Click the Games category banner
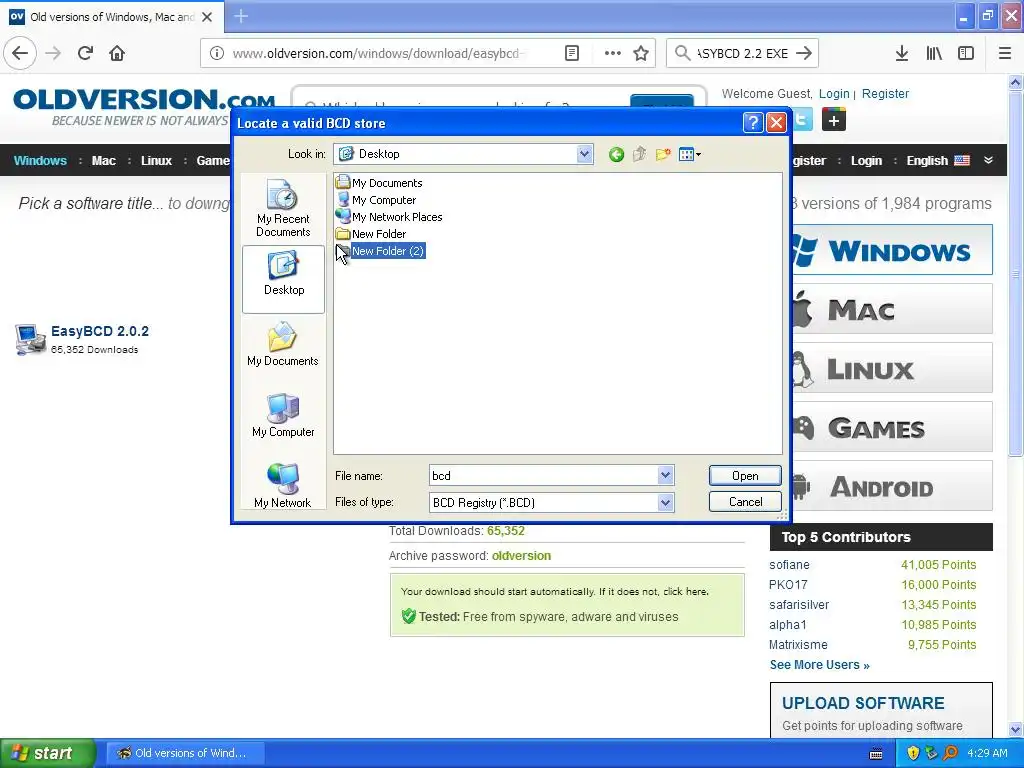The image size is (1024, 768). click(x=891, y=428)
